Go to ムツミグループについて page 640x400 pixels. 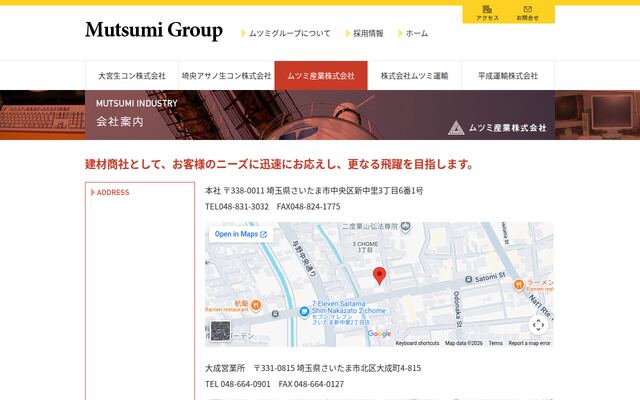coord(286,33)
